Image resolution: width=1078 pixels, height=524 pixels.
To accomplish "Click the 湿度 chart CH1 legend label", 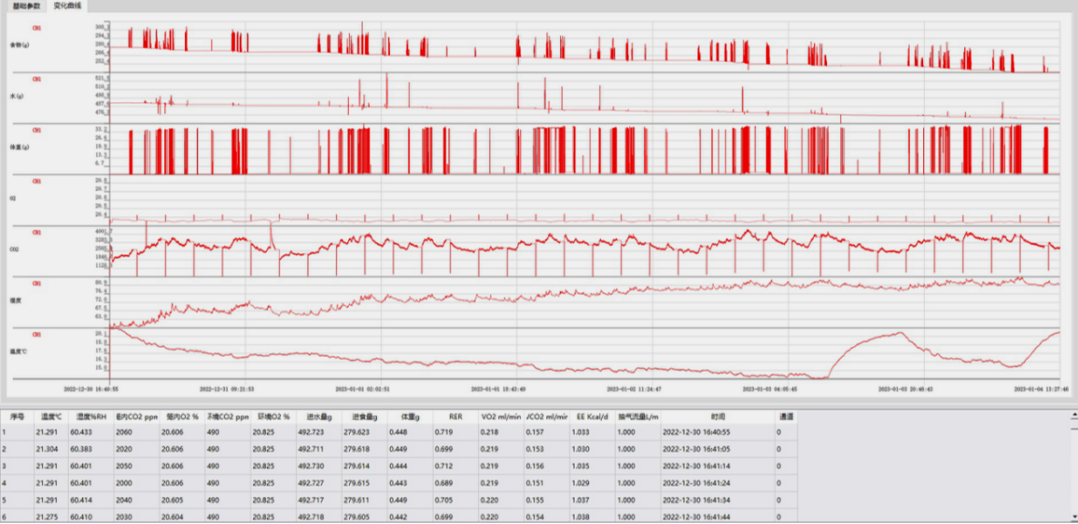I will 37,283.
